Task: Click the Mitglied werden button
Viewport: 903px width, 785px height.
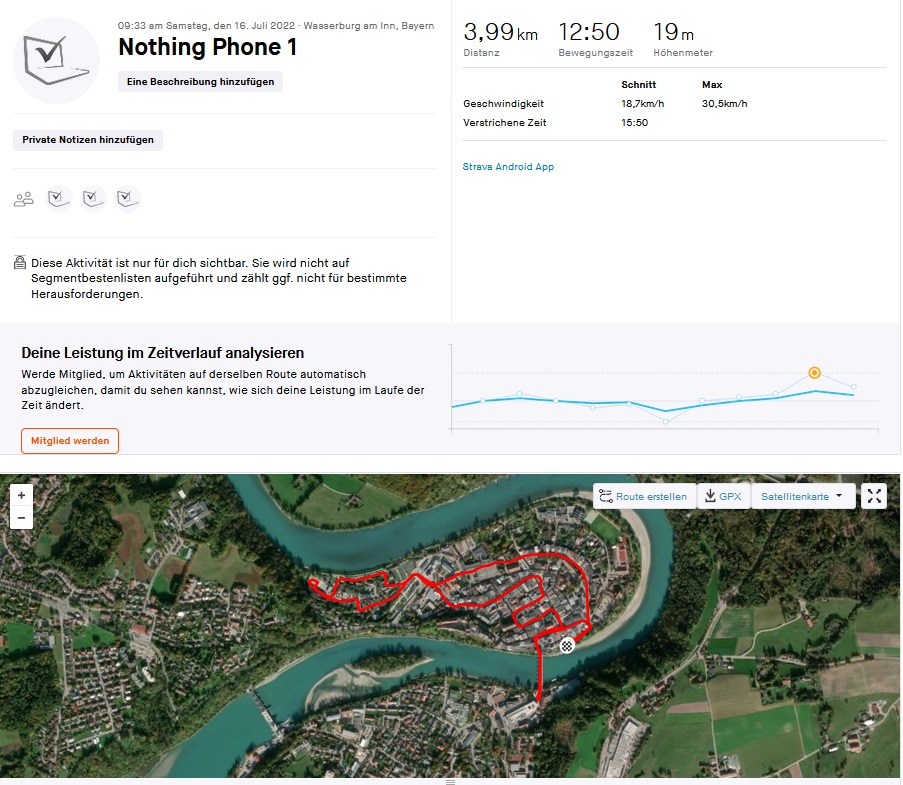Action: (x=70, y=440)
